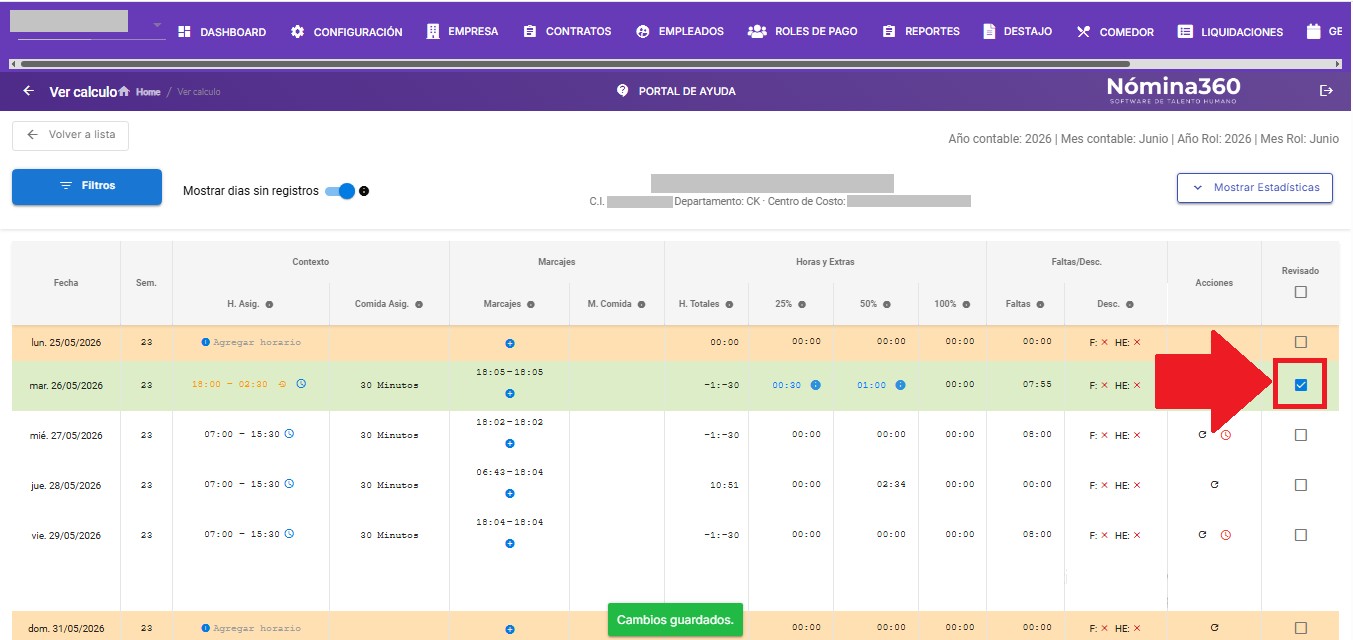Click the info icon beside the days toggle
The width and height of the screenshot is (1353, 640).
click(364, 191)
